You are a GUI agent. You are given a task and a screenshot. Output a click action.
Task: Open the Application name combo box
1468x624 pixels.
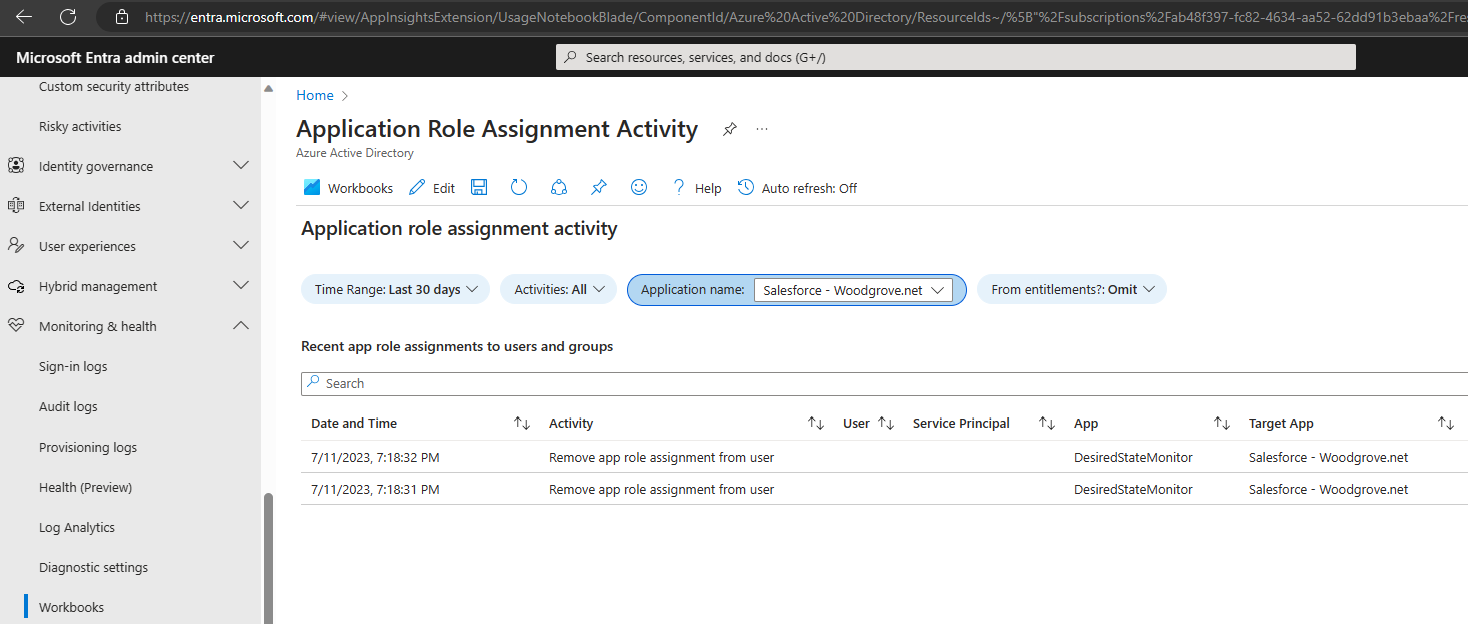853,290
